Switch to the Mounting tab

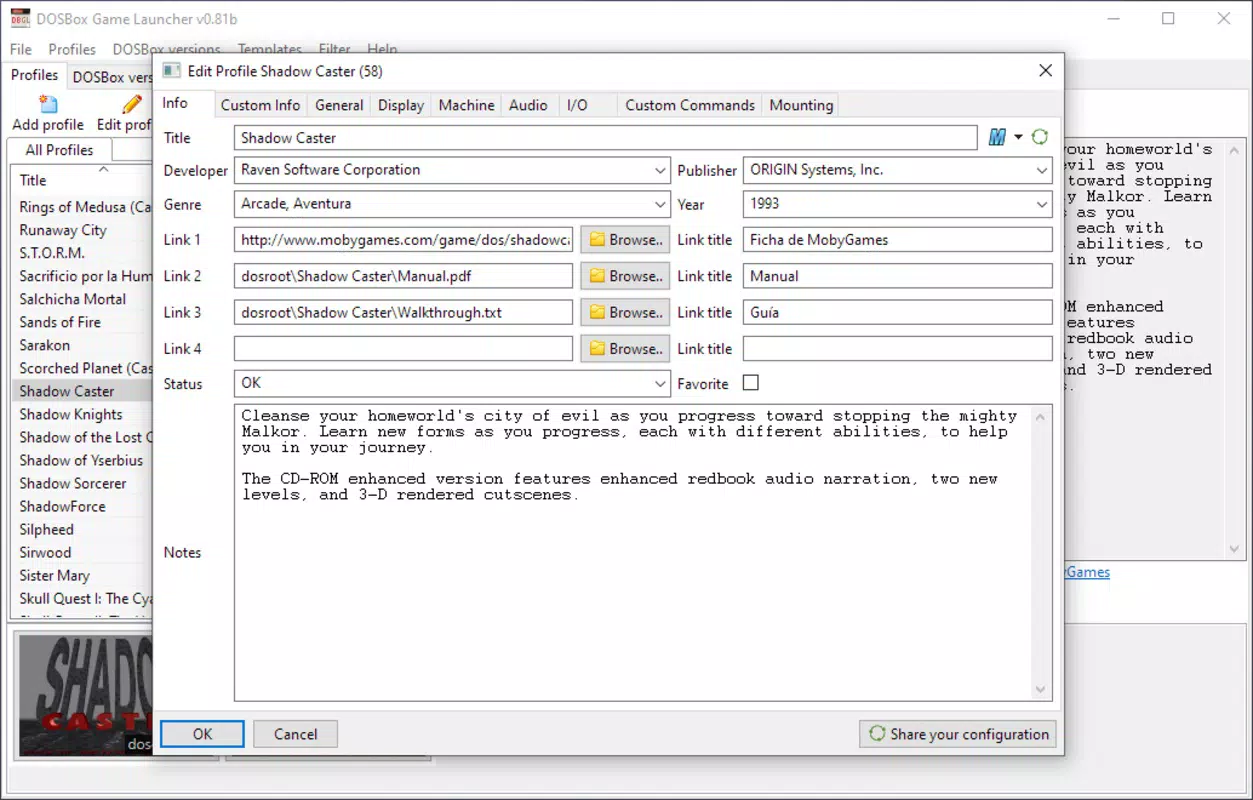tap(801, 105)
